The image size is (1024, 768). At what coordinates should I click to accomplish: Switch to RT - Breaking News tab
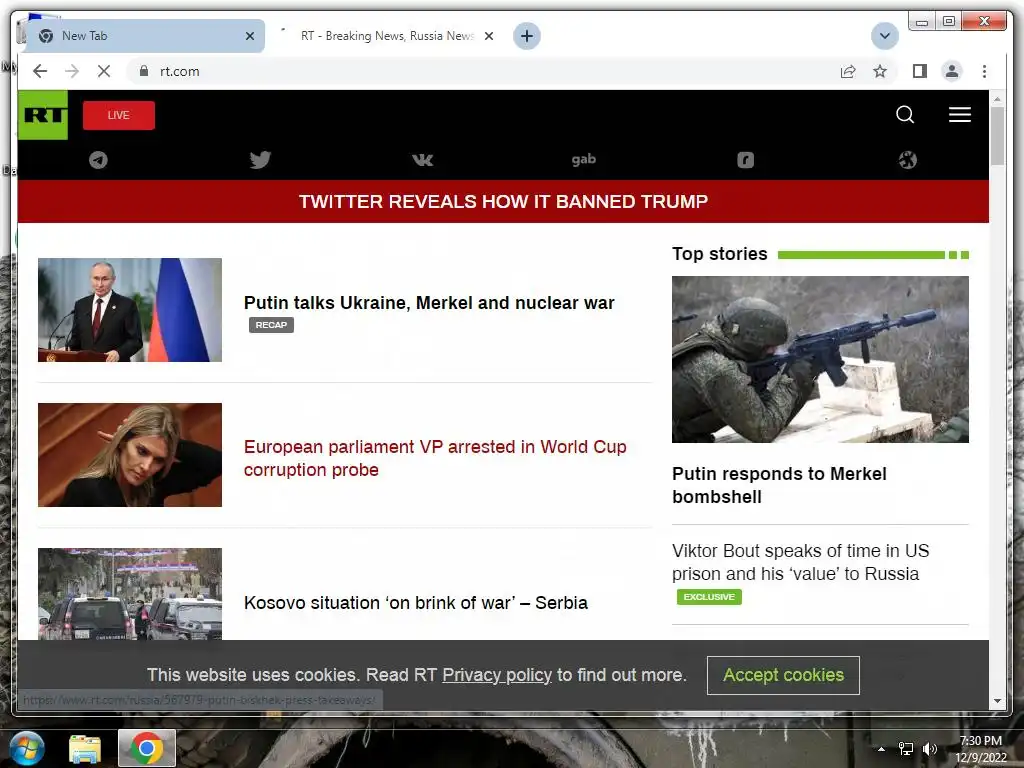tap(385, 36)
